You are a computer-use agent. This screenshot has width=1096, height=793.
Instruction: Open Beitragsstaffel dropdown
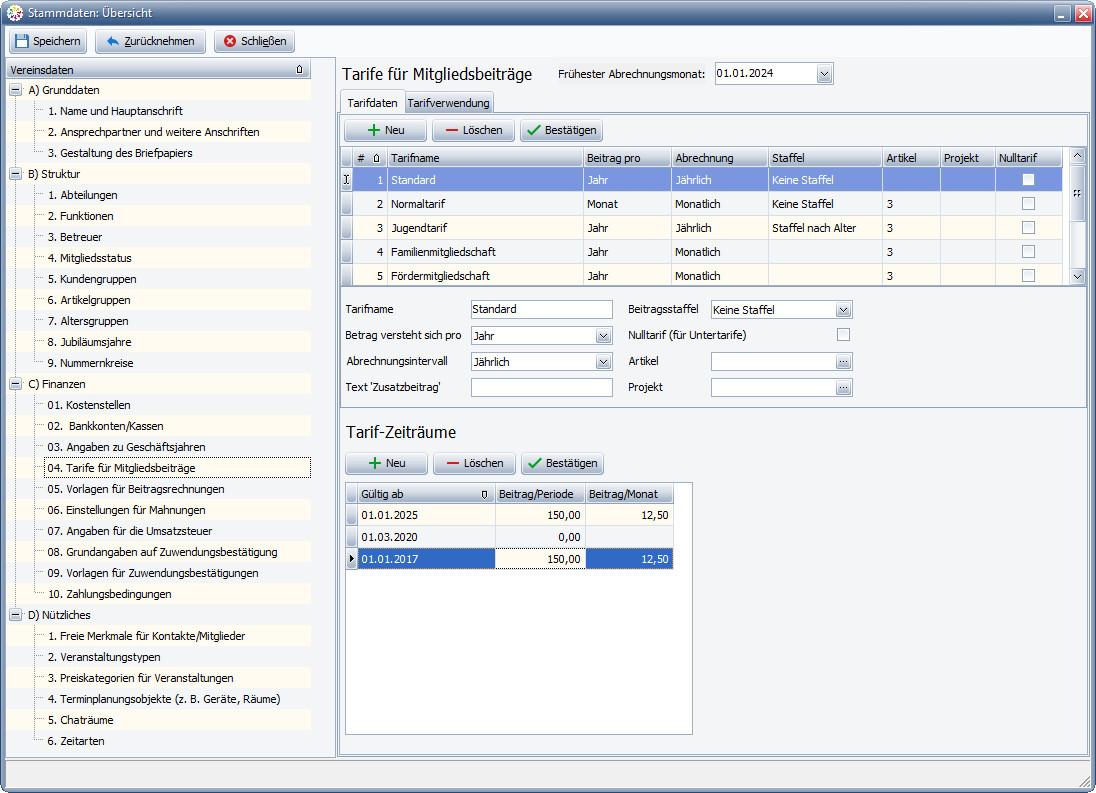[844, 310]
